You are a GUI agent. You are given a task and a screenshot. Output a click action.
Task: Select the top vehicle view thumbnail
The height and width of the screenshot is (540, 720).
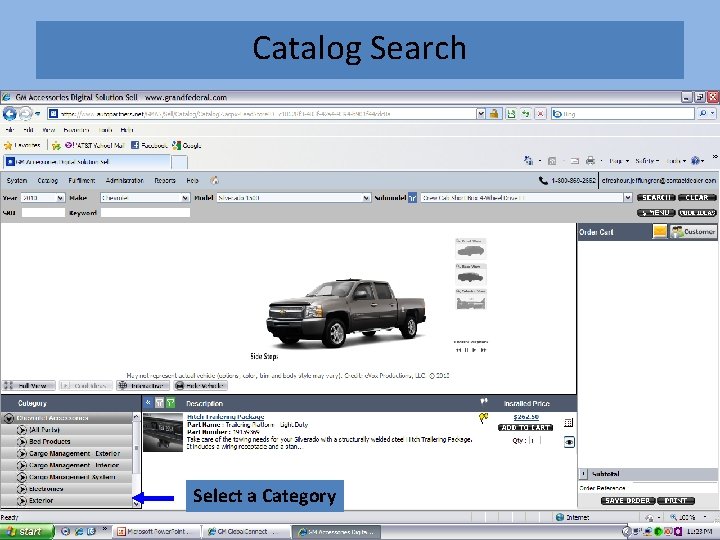[x=471, y=249]
